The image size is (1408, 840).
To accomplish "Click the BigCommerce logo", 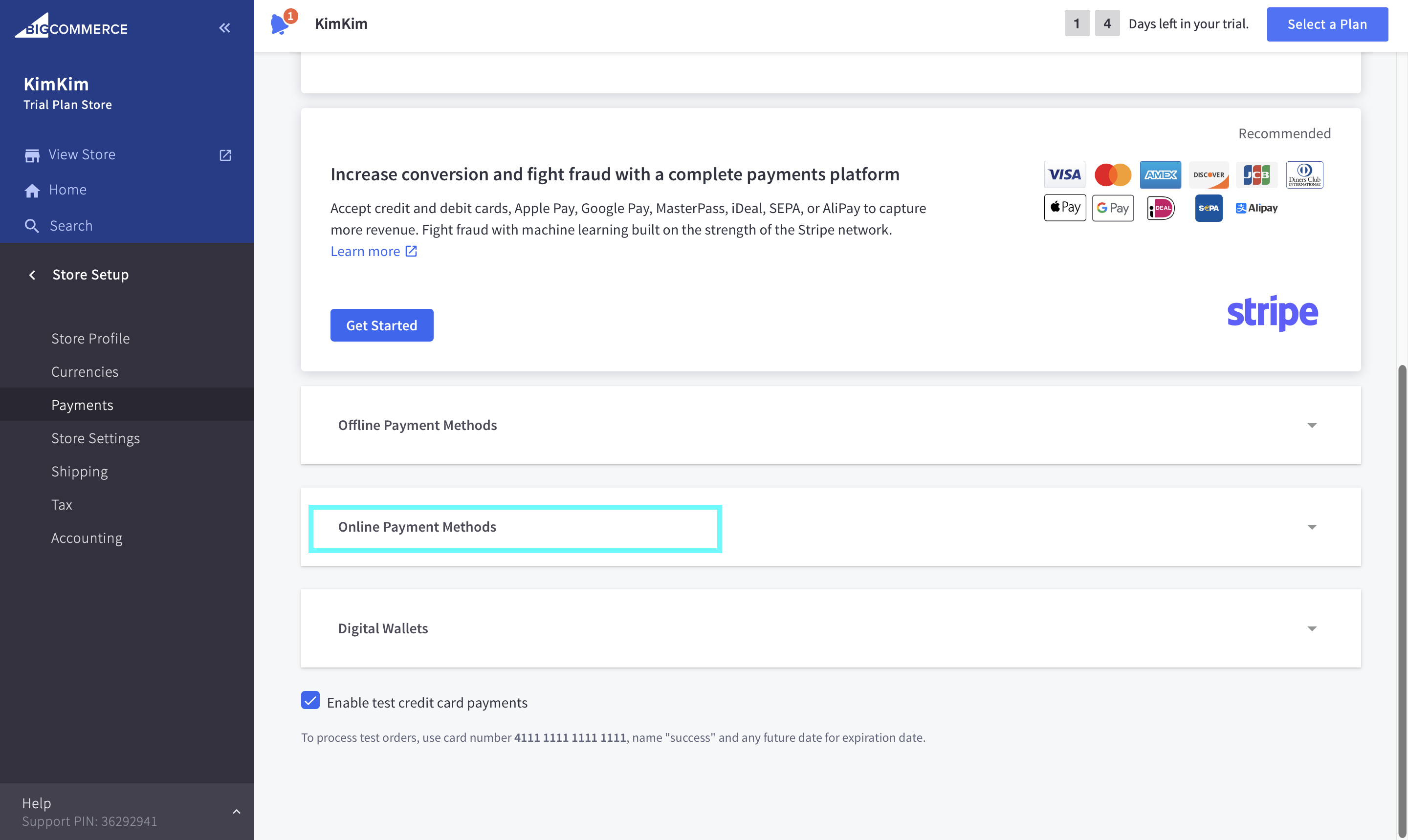I will pyautogui.click(x=71, y=26).
